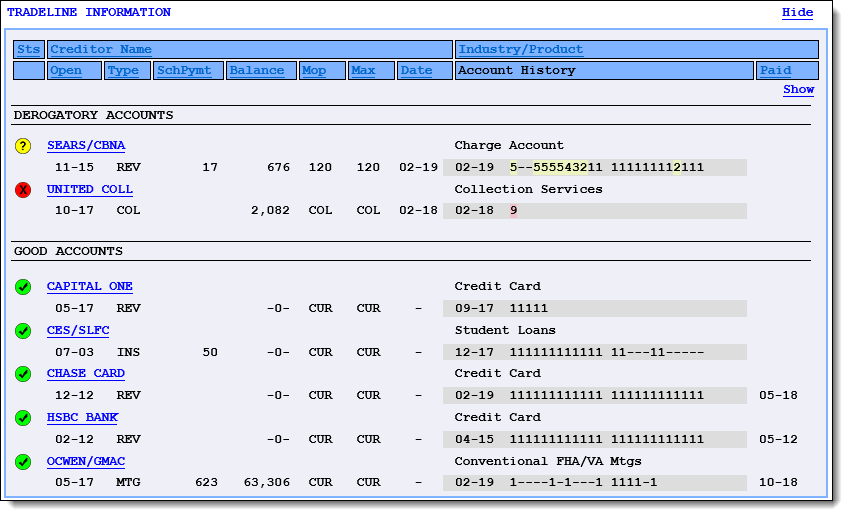
Task: Click the yellow question status icon for SEARS/CBNA
Action: (23, 146)
